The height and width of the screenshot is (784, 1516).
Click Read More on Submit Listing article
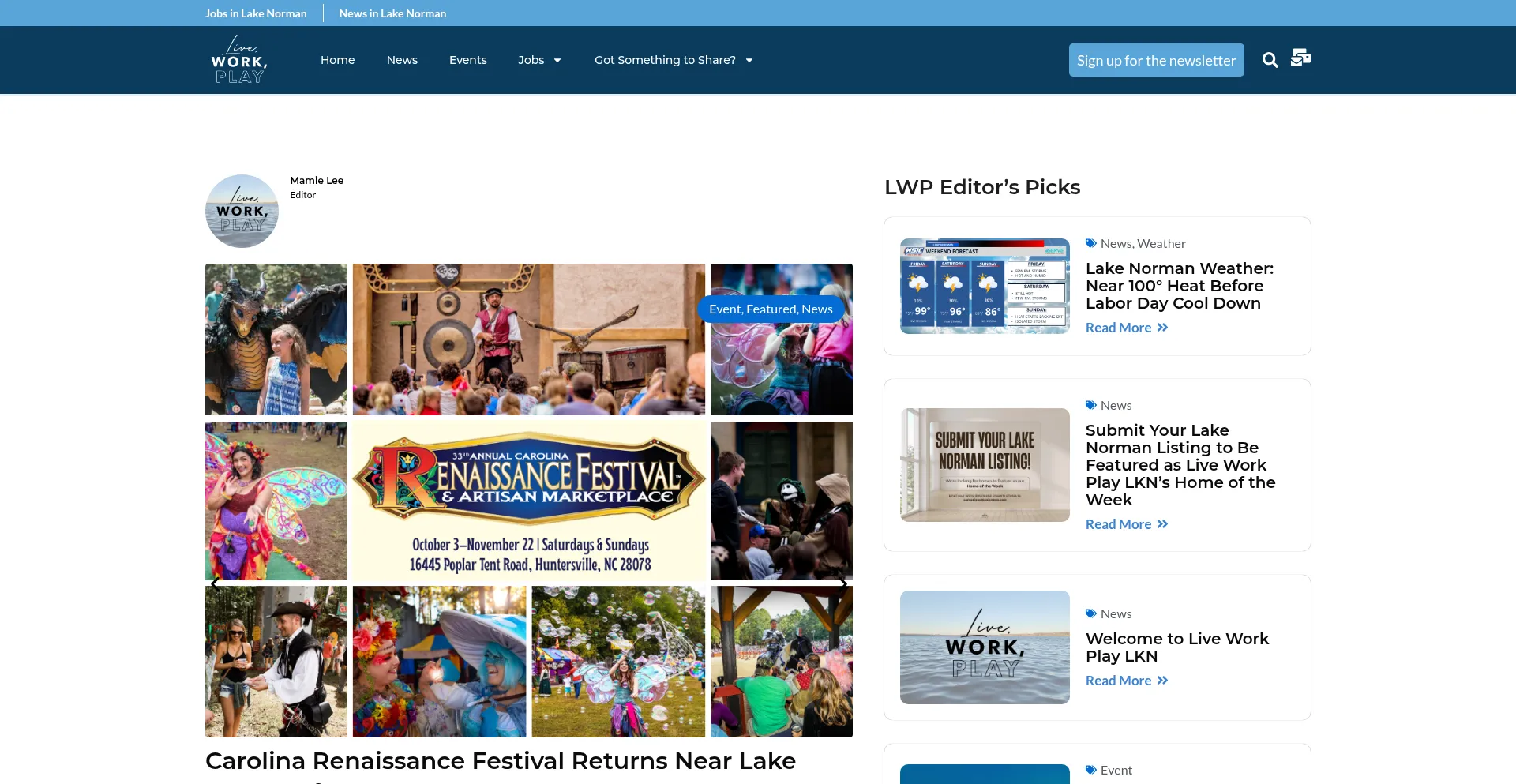(x=1127, y=524)
